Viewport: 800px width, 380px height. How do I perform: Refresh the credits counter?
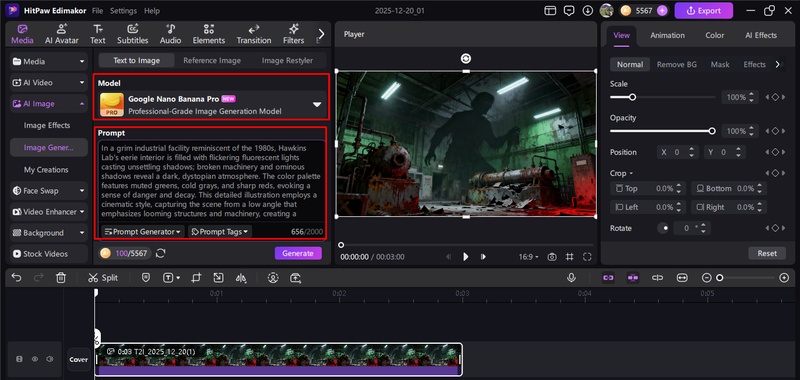161,253
